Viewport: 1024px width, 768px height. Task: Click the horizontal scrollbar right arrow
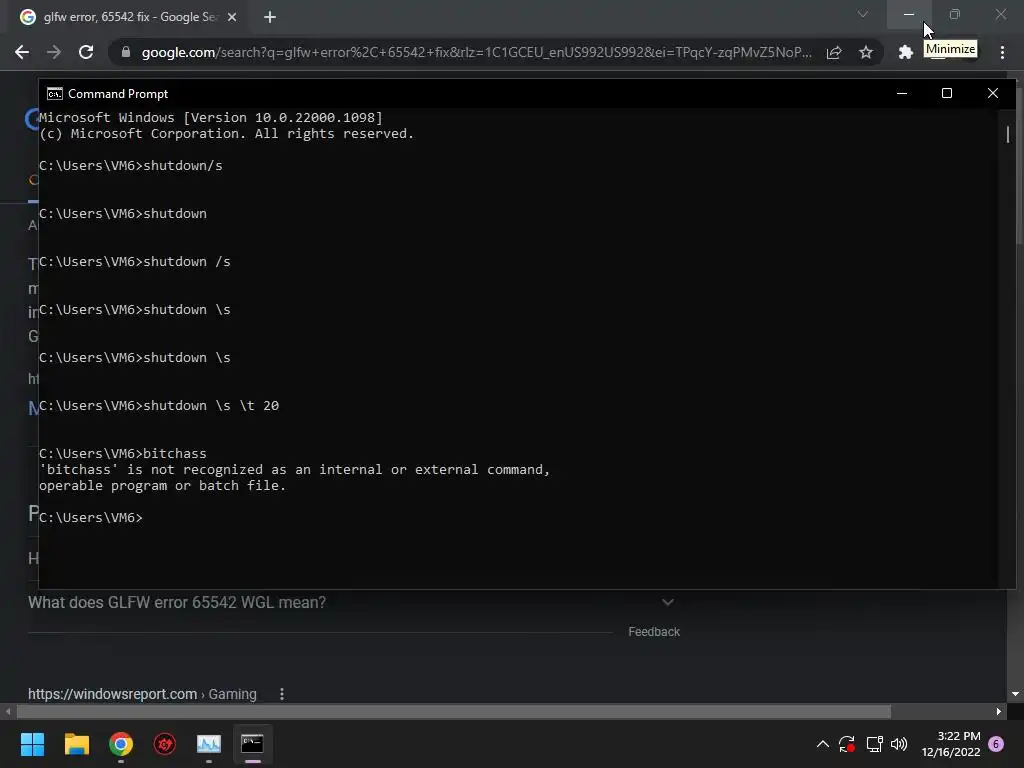tap(999, 711)
